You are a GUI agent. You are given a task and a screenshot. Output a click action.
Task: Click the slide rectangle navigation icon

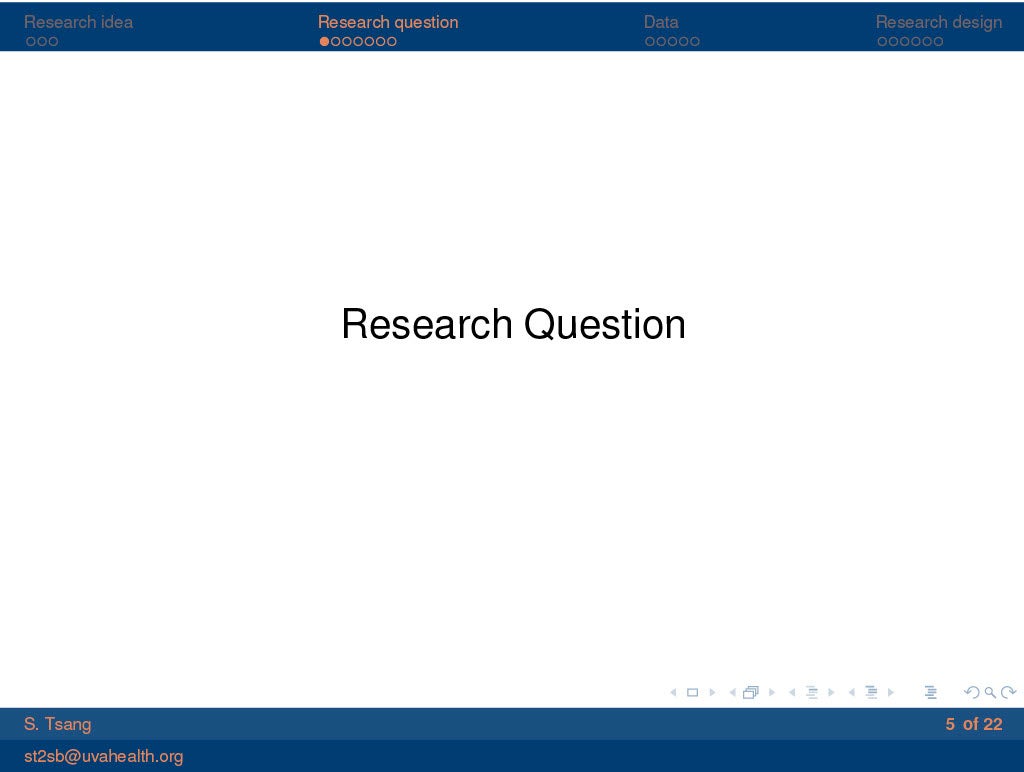pos(692,692)
